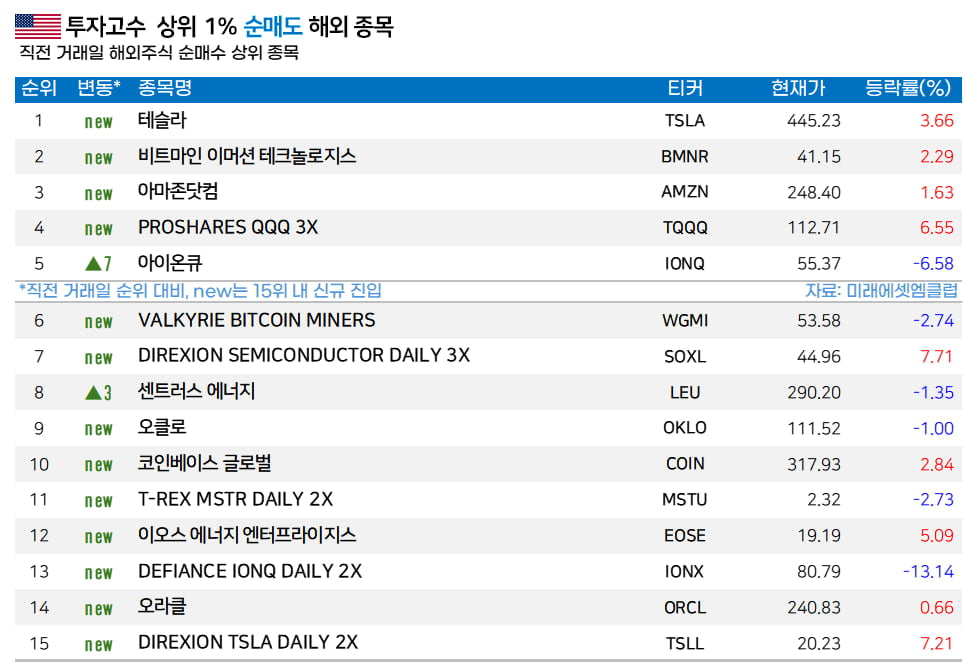Viewport: 964px width, 663px height.
Task: Click the new badge in the 테슬라 row
Action: (x=98, y=122)
